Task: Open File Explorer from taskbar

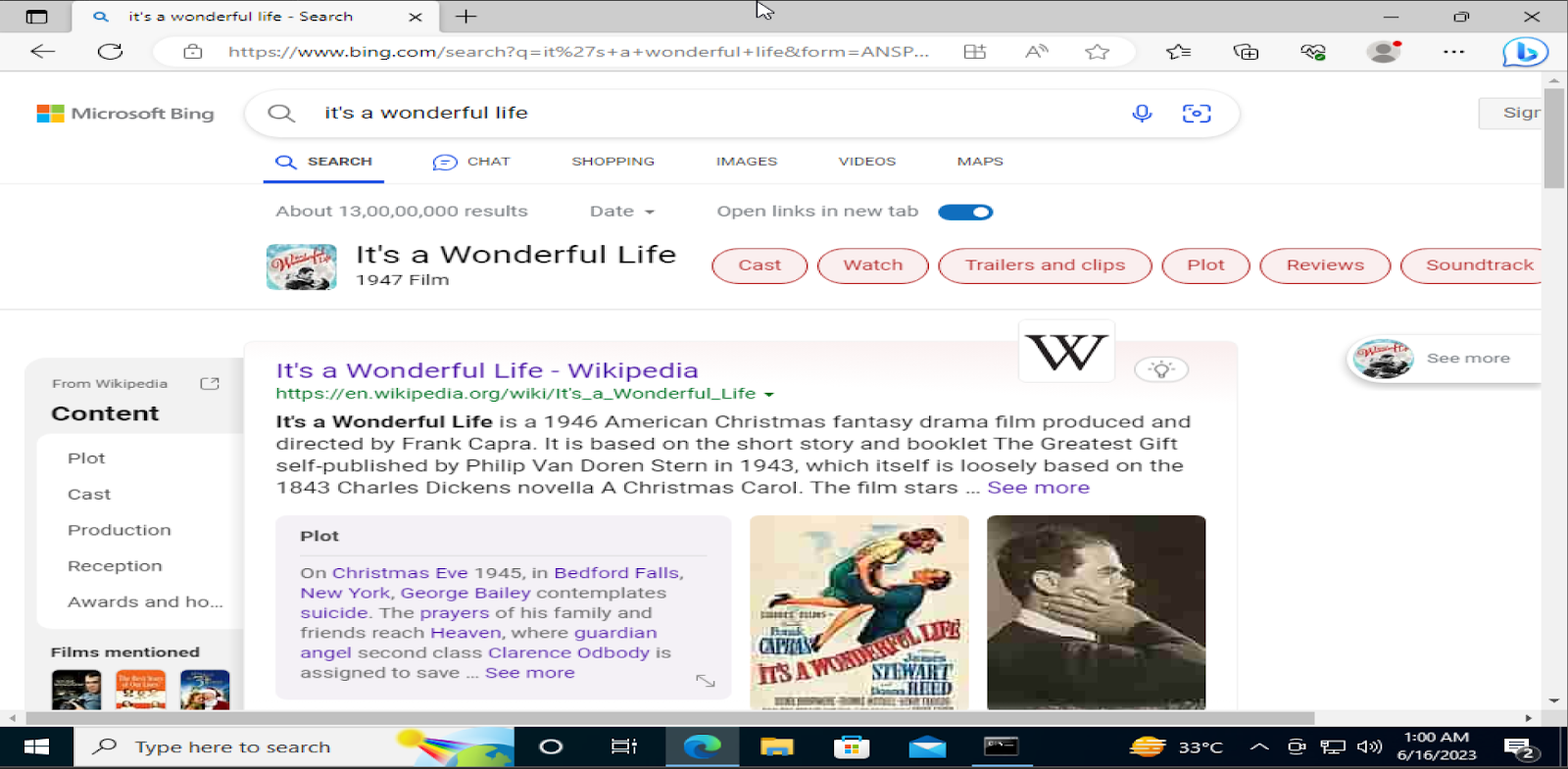Action: point(777,747)
